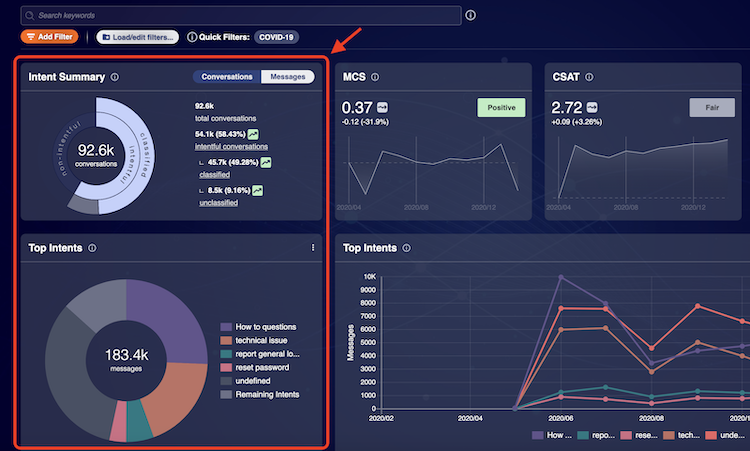
Task: Toggle unde... series in line chart legend
Action: (725, 435)
